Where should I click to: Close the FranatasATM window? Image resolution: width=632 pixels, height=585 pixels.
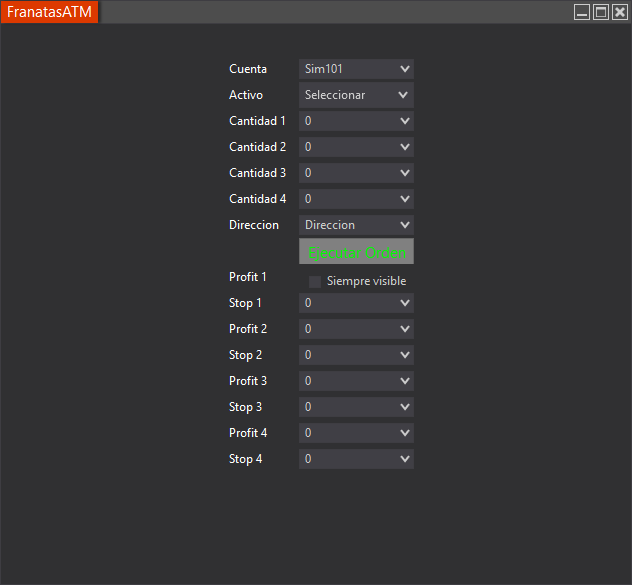(620, 12)
